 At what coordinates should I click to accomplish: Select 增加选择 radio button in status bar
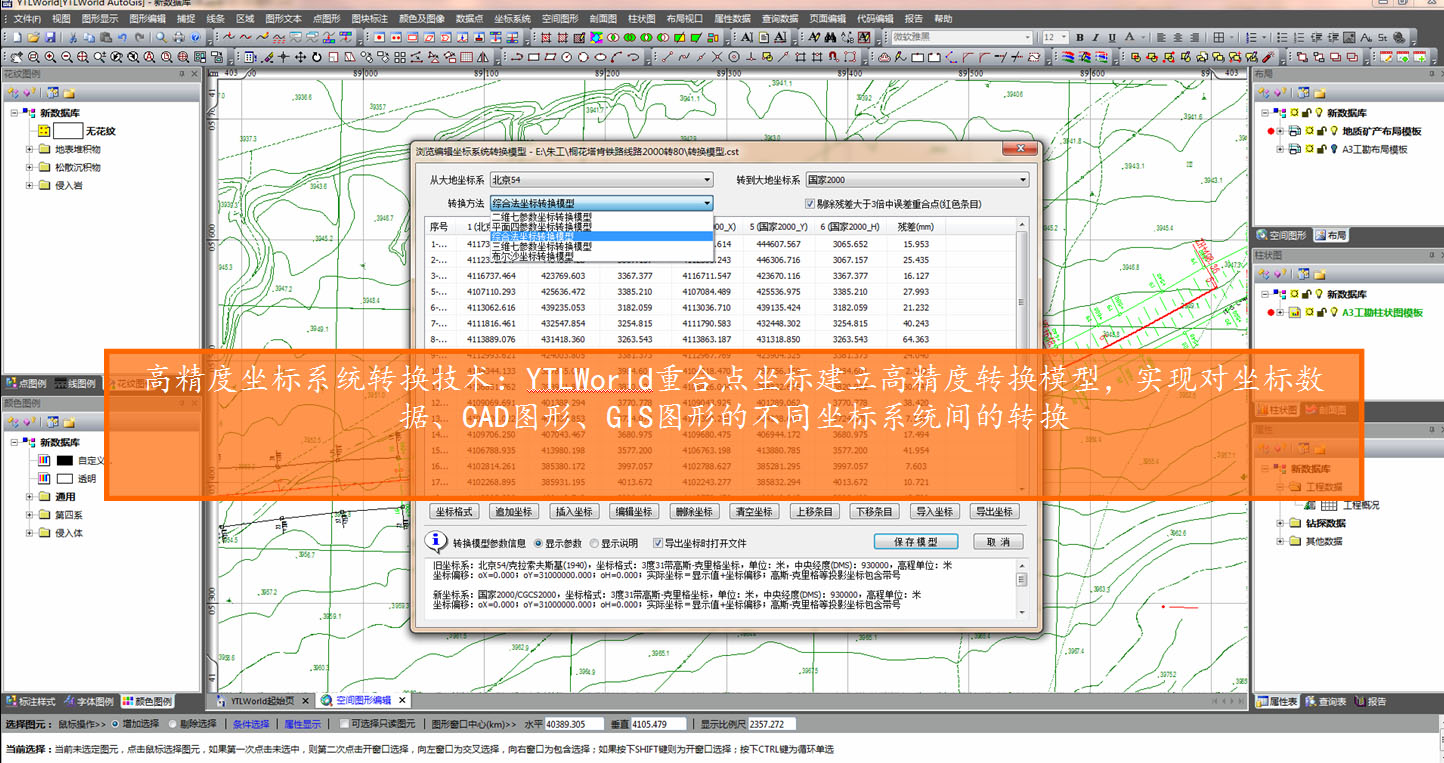(115, 724)
